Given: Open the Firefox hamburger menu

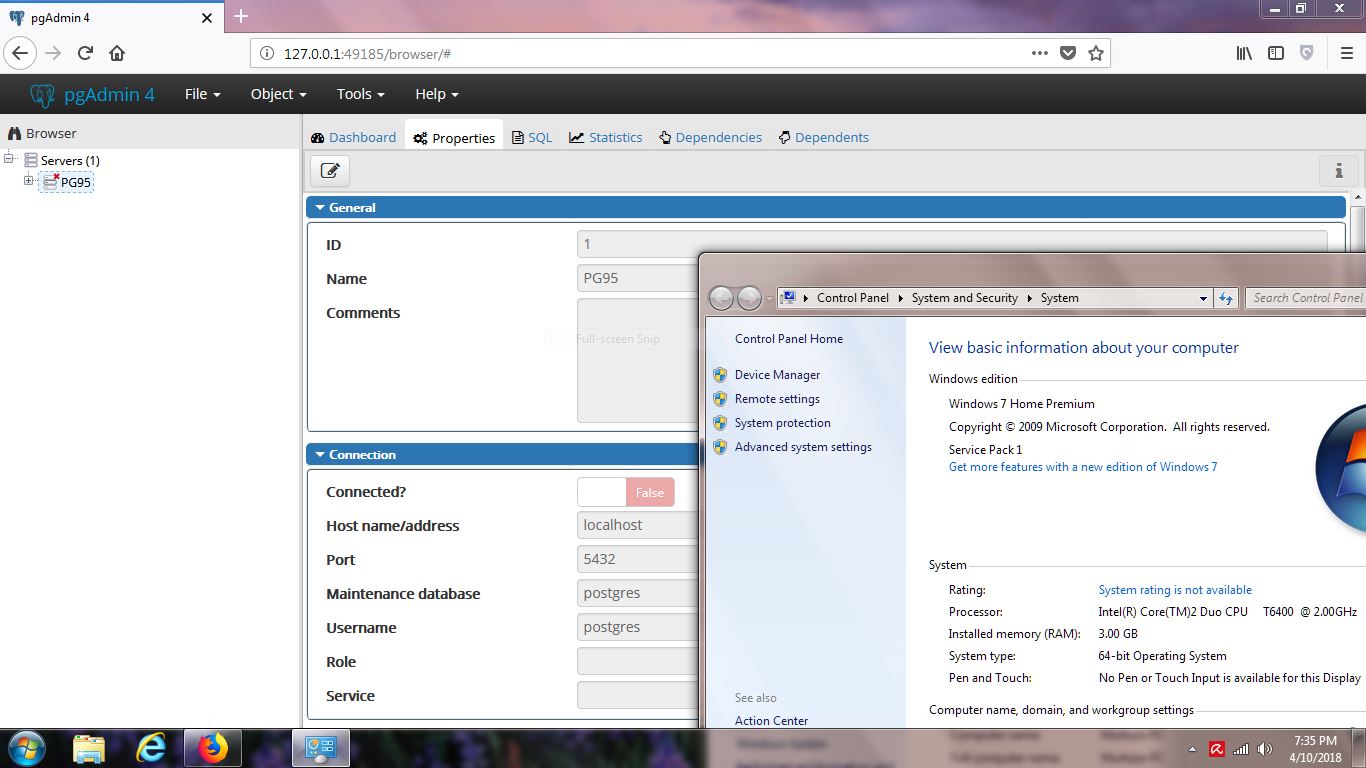Looking at the screenshot, I should [1346, 53].
